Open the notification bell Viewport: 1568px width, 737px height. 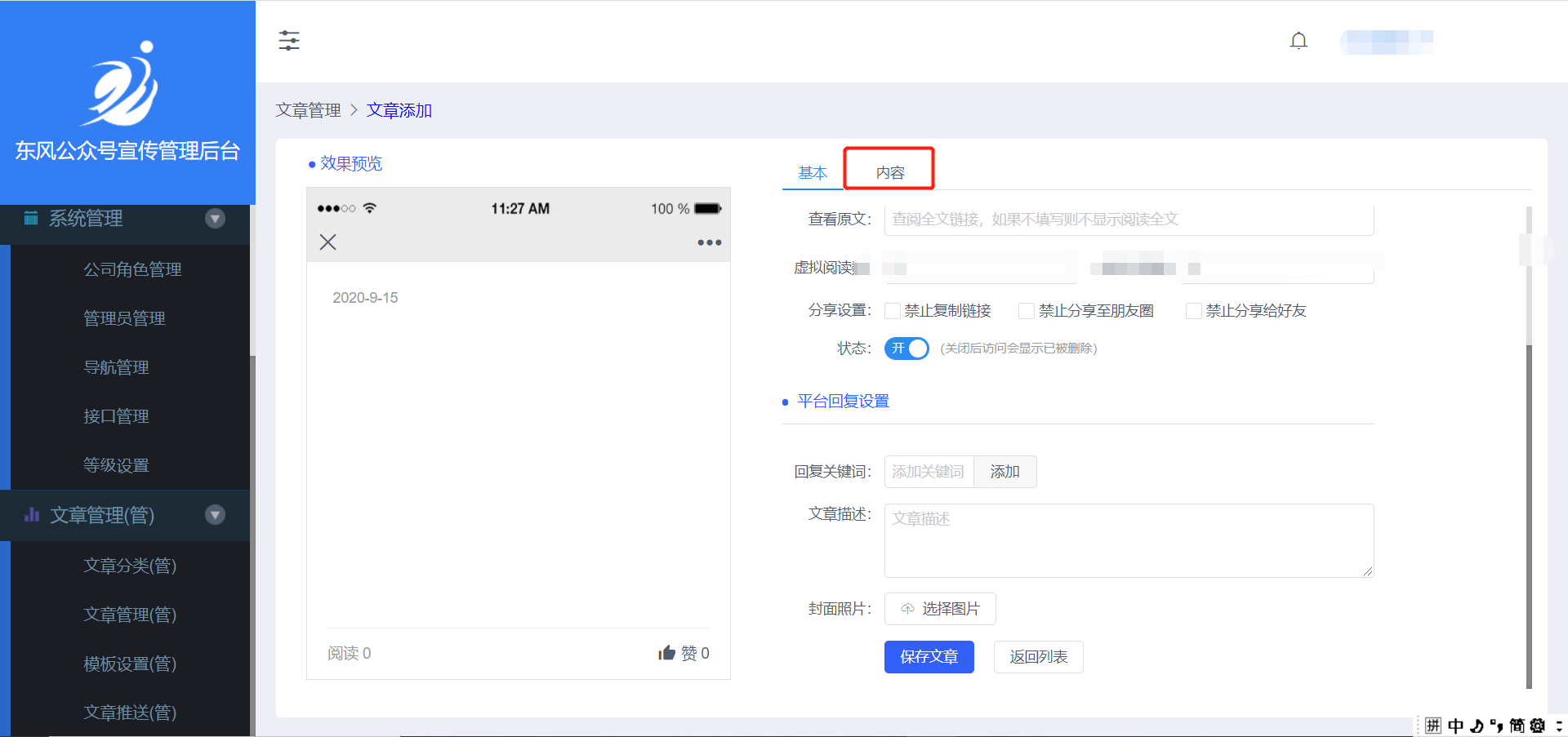(x=1298, y=41)
